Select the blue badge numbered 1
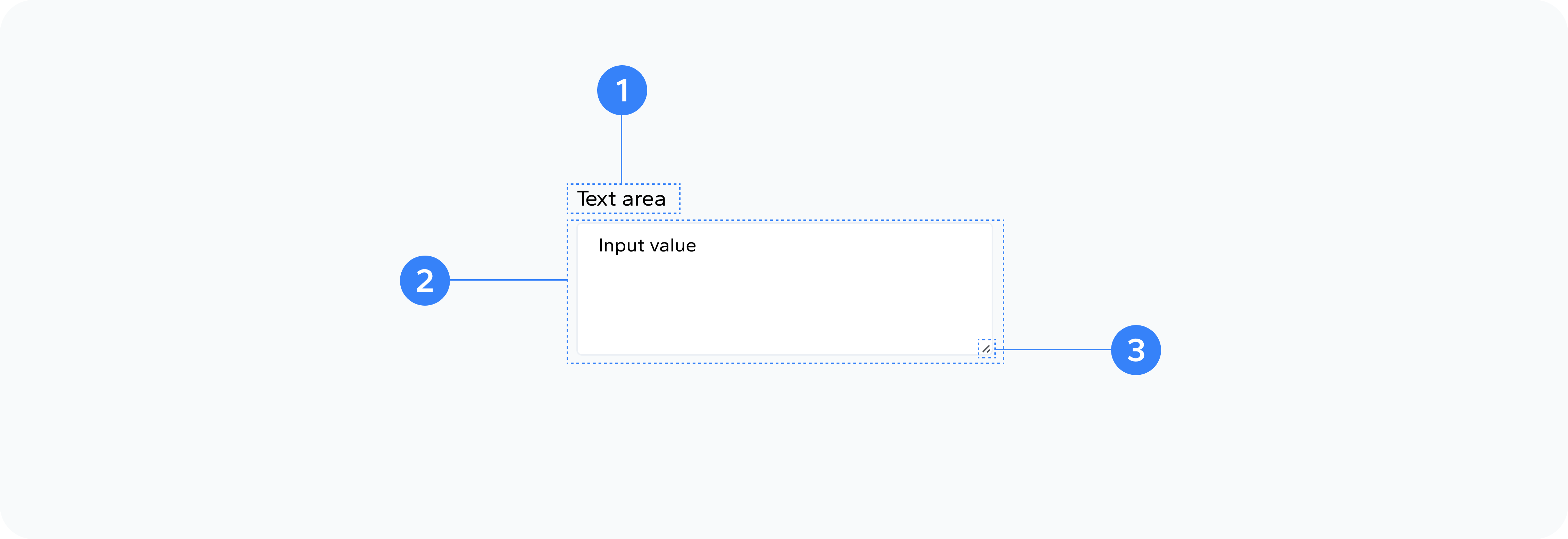Image resolution: width=1568 pixels, height=539 pixels. (622, 90)
